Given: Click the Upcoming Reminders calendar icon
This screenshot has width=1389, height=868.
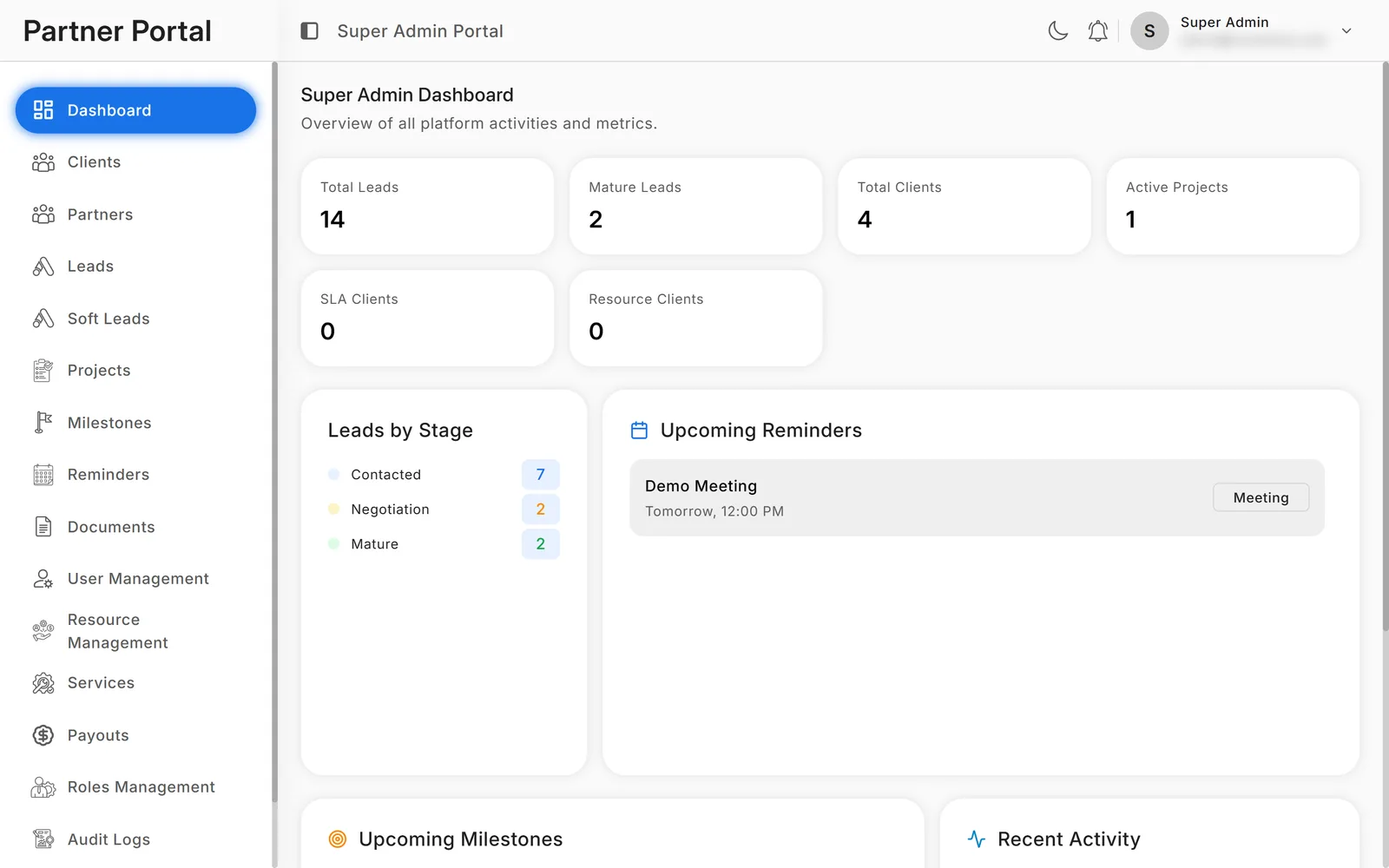Looking at the screenshot, I should pyautogui.click(x=640, y=431).
